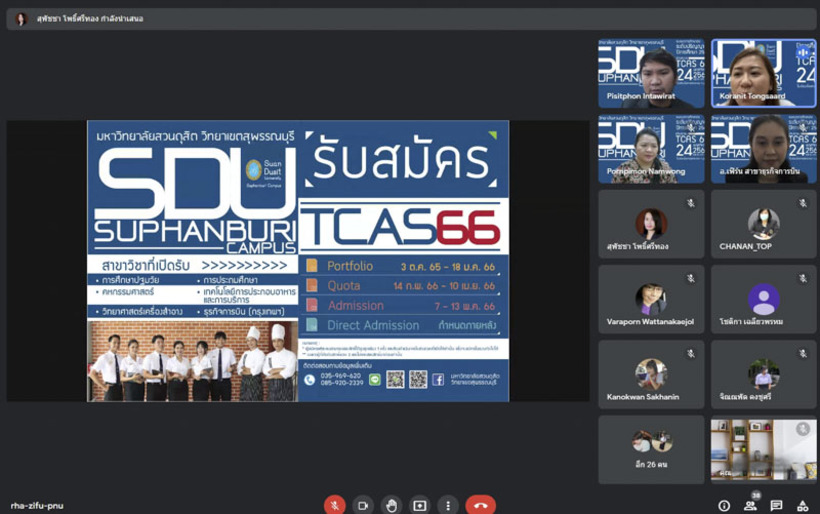Open the chat panel icon

click(x=776, y=506)
